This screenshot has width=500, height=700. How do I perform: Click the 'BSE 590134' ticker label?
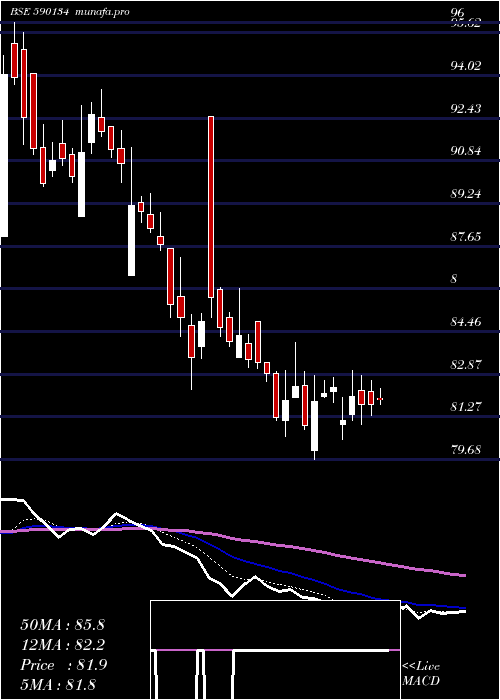point(39,12)
